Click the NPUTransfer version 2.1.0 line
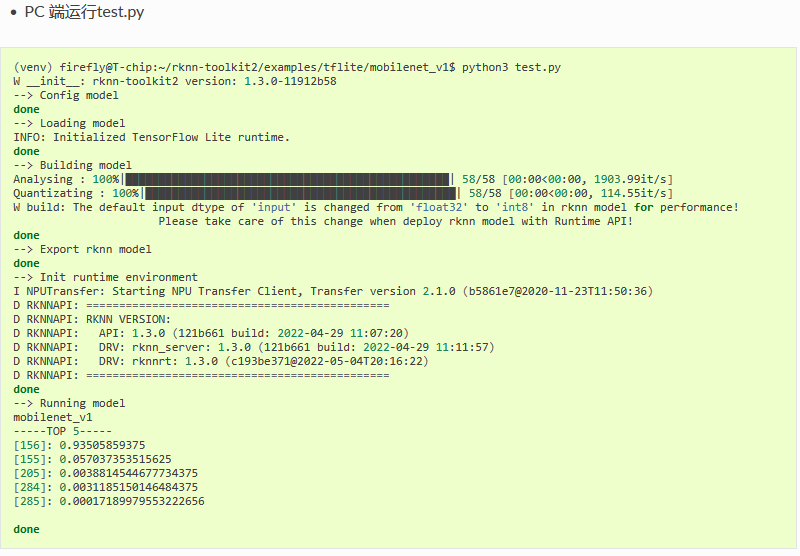The width and height of the screenshot is (800, 556). point(333,291)
